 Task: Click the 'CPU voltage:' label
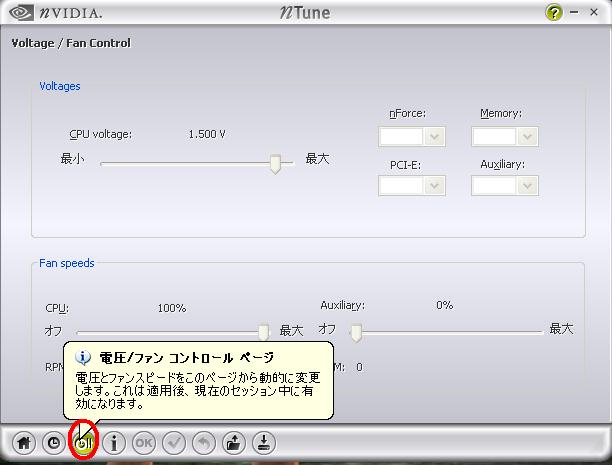(x=101, y=134)
